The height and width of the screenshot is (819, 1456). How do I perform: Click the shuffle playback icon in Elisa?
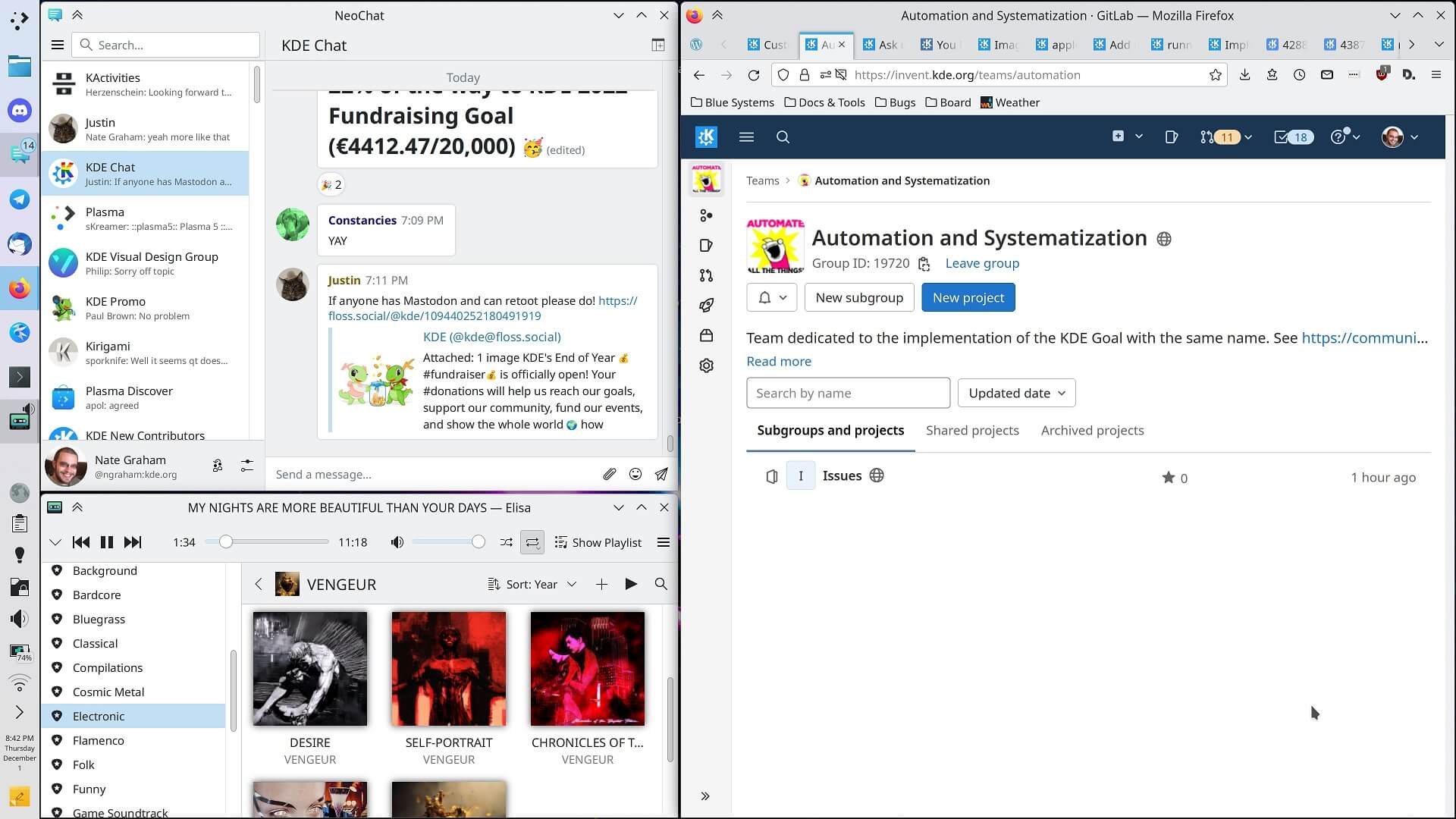(506, 542)
